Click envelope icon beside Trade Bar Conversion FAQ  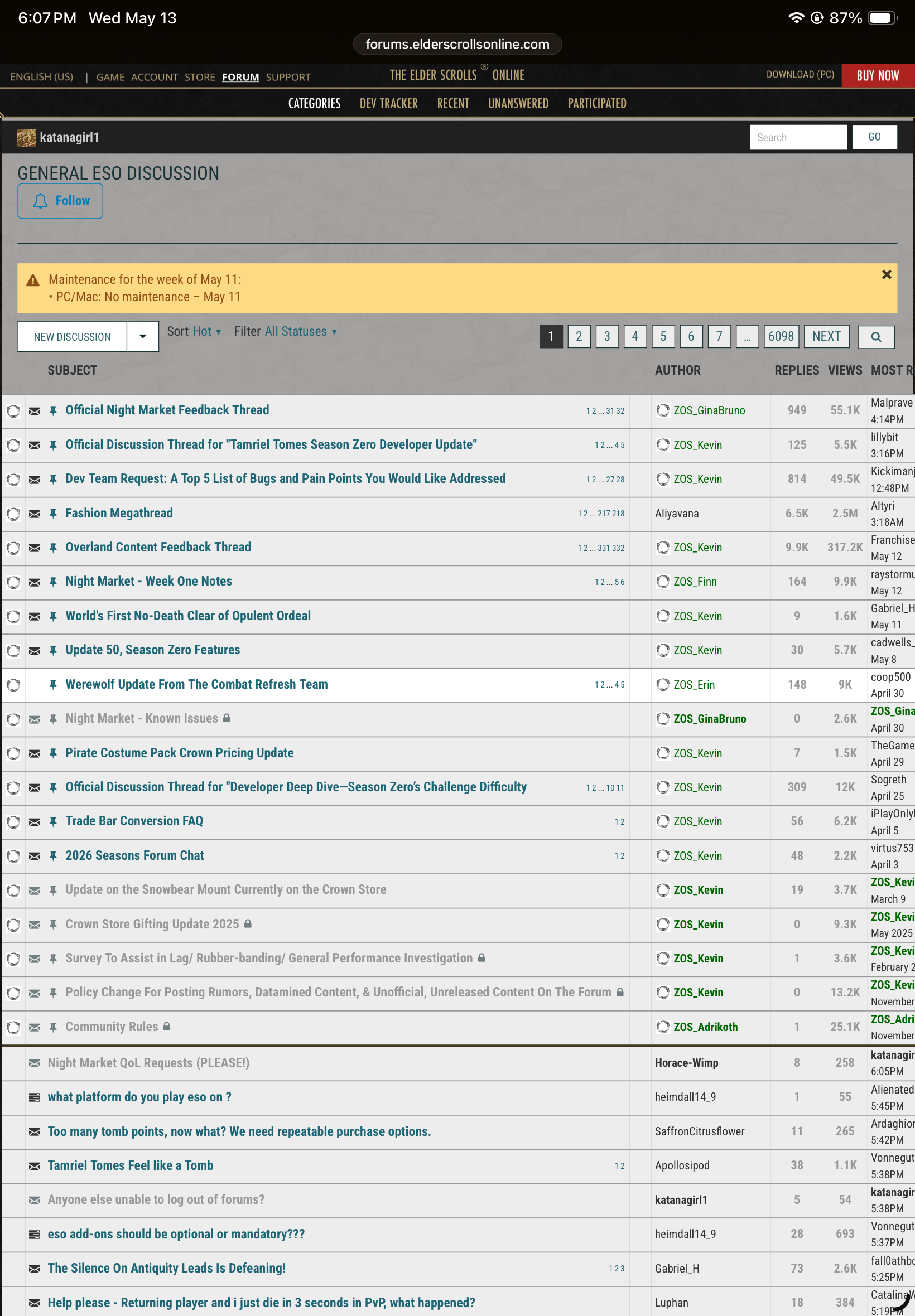click(35, 822)
